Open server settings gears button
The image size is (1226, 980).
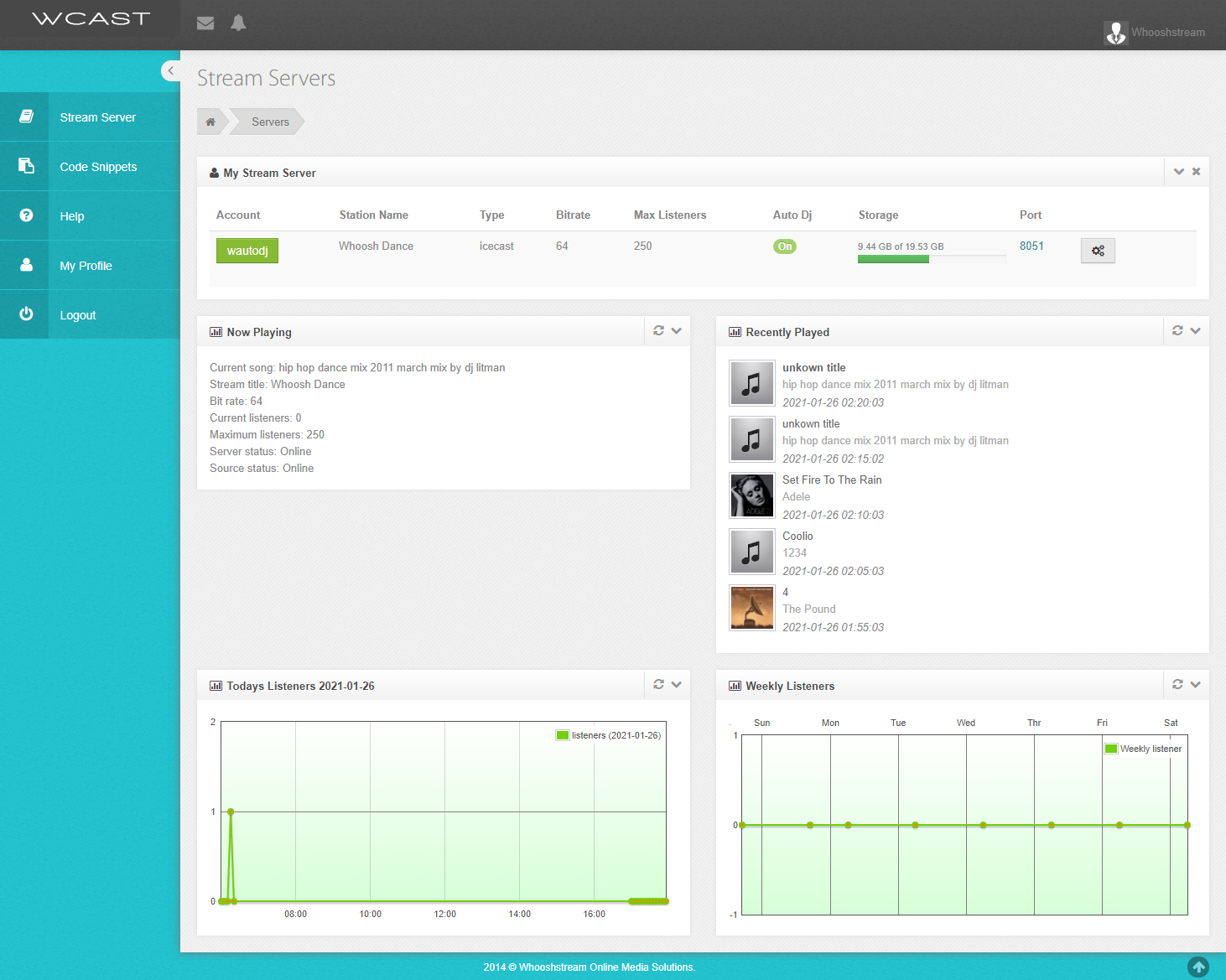(x=1098, y=251)
